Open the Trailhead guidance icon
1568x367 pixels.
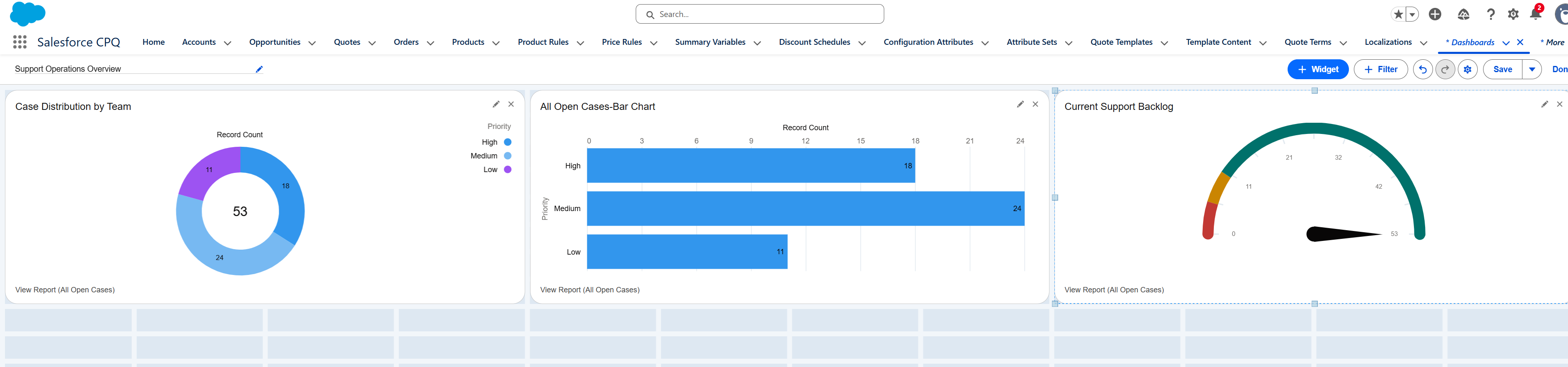pos(1463,14)
